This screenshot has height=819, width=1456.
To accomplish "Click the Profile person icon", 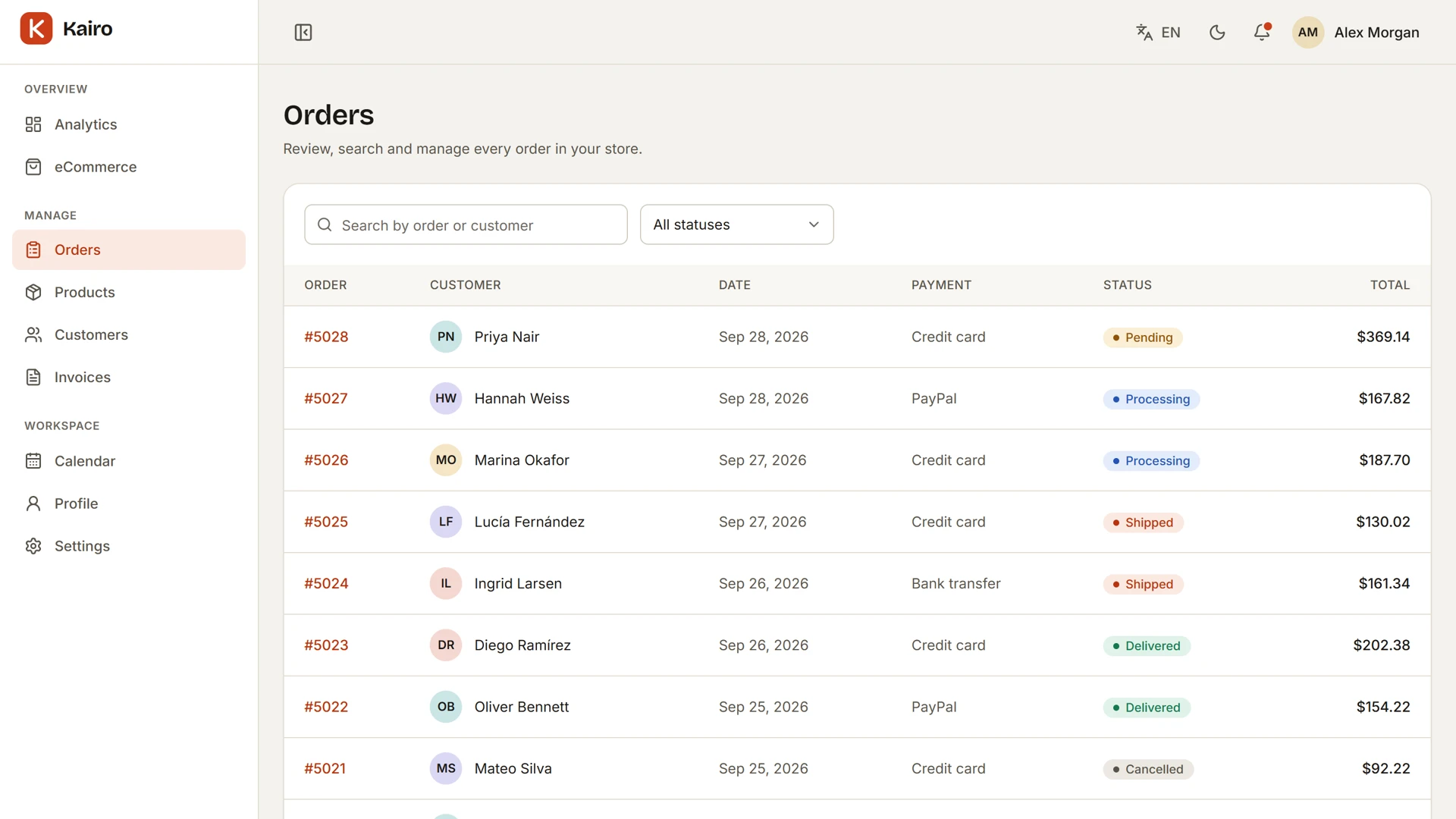I will tap(33, 504).
